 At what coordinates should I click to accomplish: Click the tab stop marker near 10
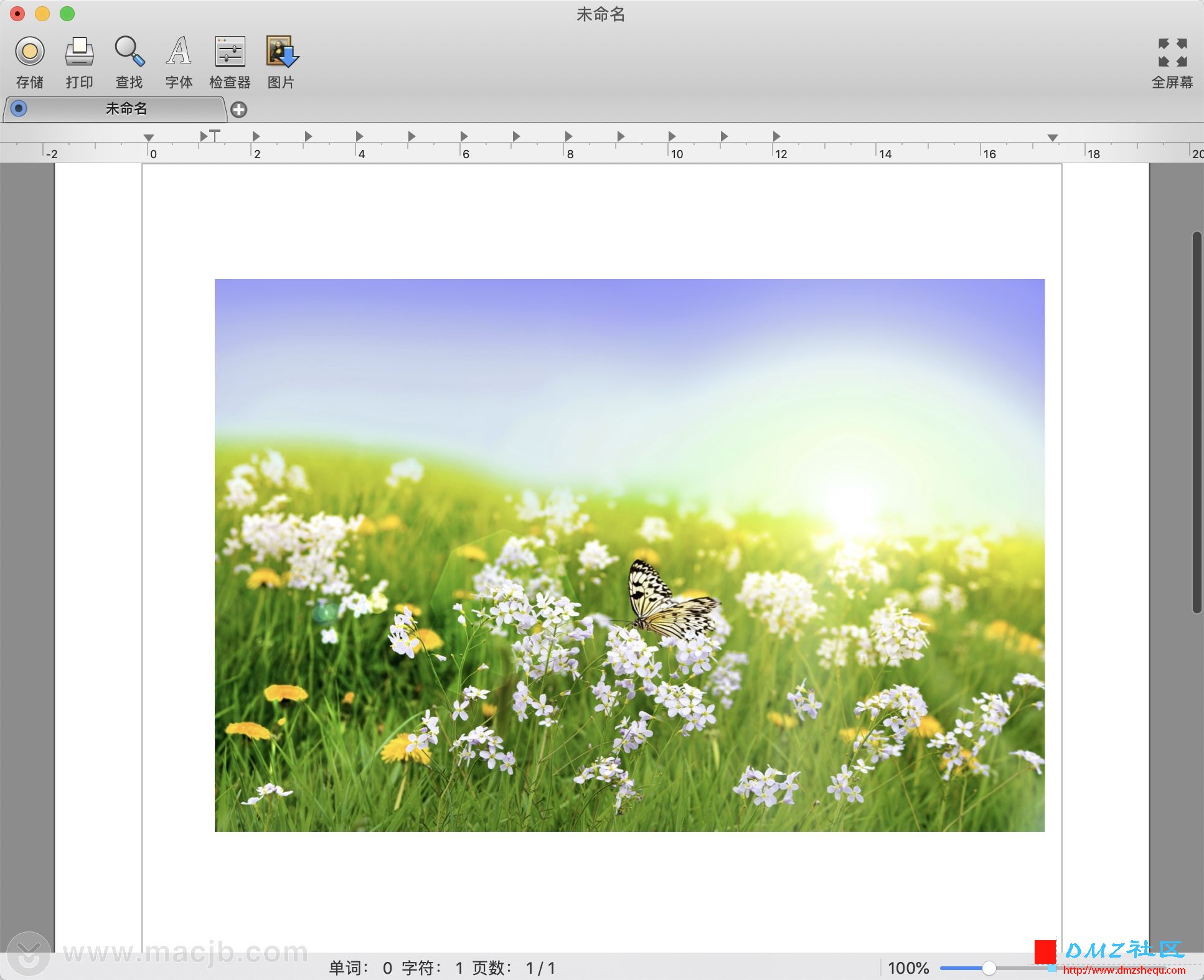click(x=672, y=136)
